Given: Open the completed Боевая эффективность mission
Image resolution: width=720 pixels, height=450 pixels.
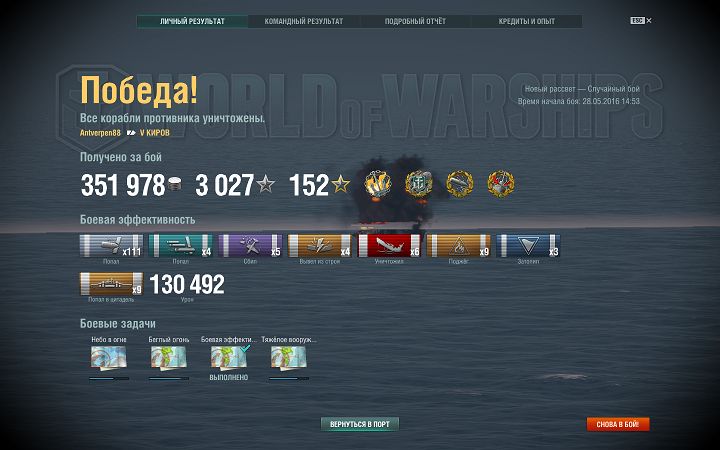Looking at the screenshot, I should [x=229, y=358].
